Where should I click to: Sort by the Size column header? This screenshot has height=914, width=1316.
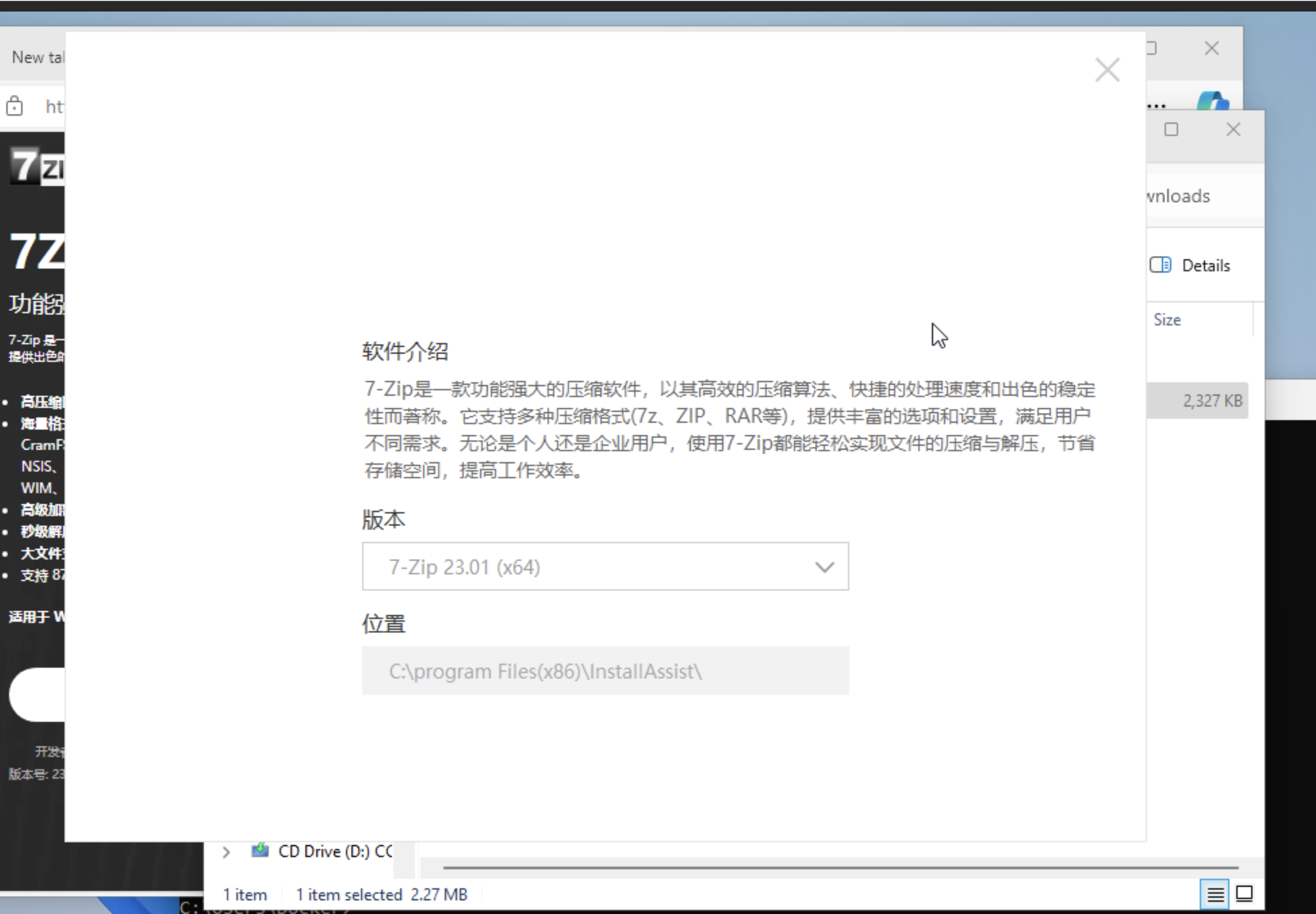[1167, 320]
